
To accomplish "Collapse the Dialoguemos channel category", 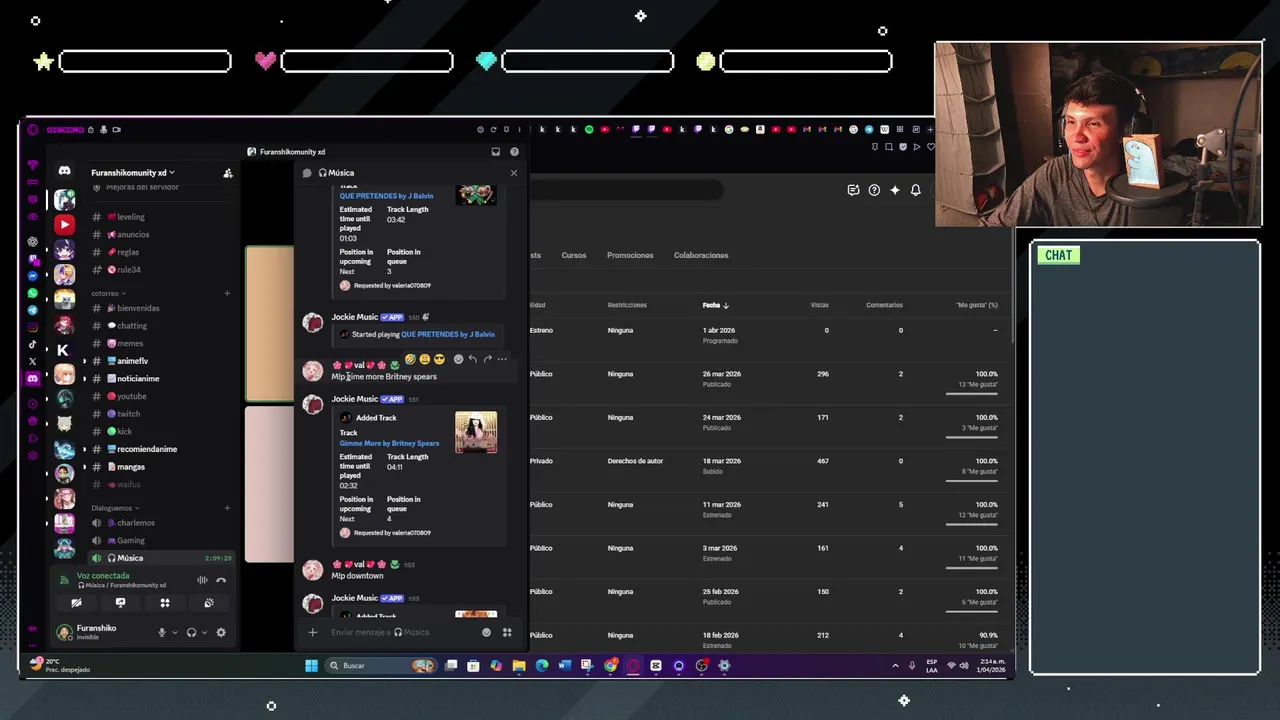I will click(x=115, y=508).
